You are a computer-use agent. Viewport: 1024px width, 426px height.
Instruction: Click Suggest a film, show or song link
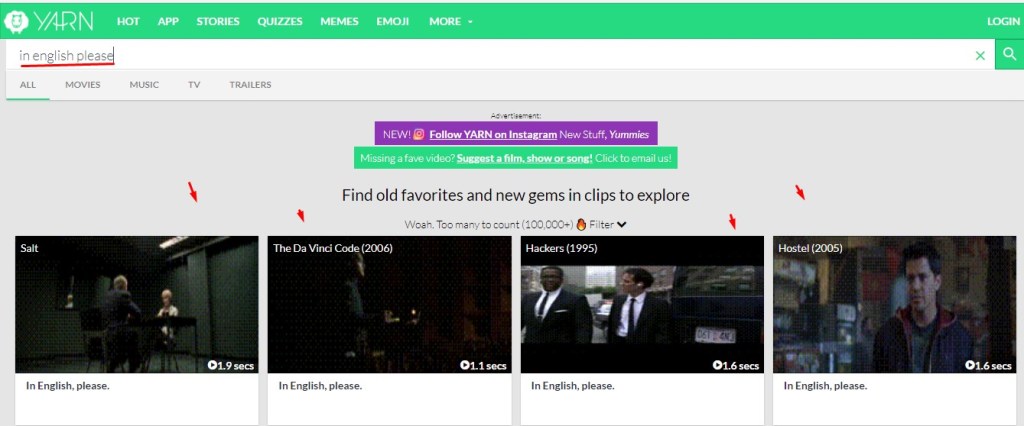click(x=524, y=158)
